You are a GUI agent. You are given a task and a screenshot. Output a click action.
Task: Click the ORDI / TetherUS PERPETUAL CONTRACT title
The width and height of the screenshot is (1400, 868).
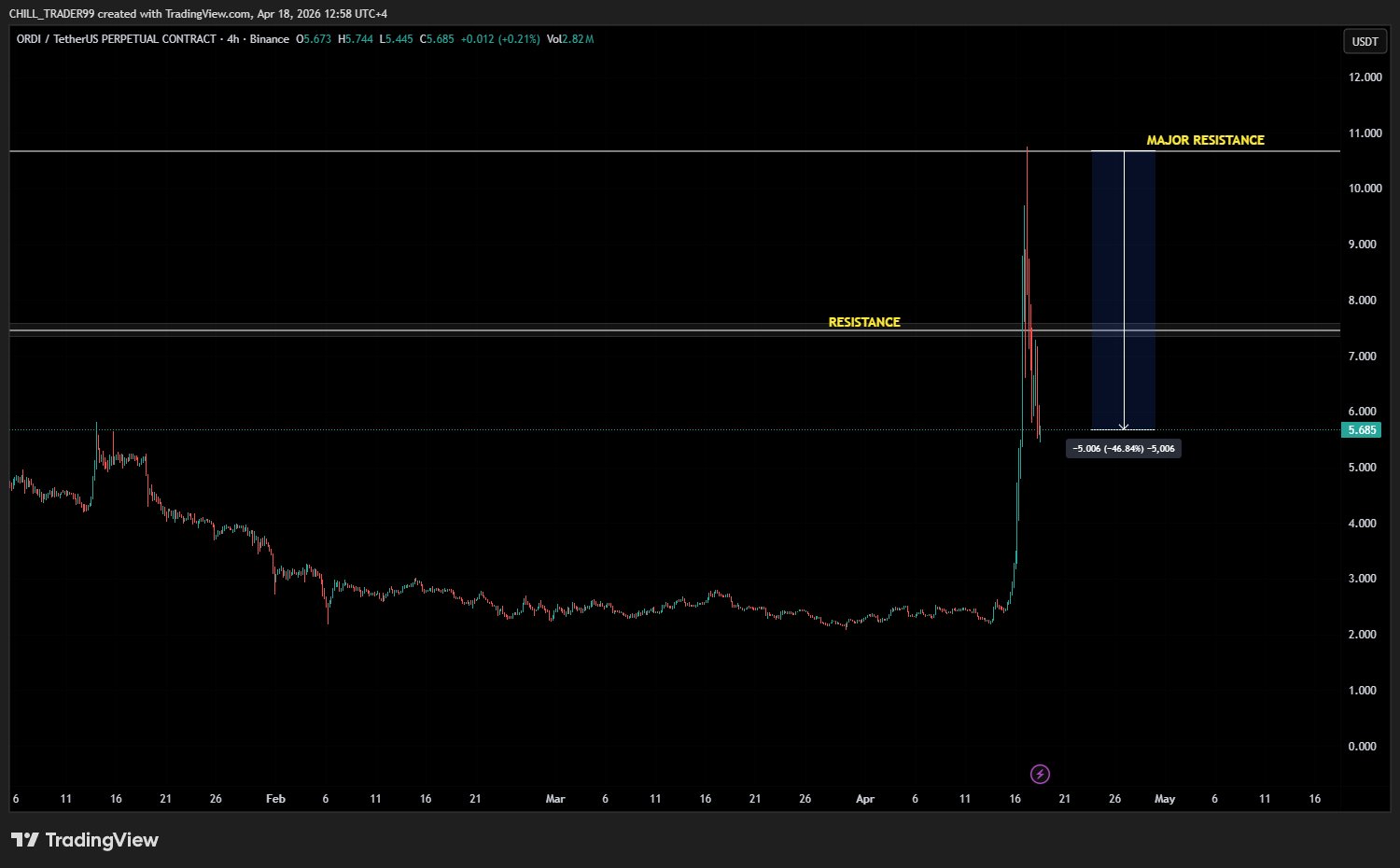[116, 39]
